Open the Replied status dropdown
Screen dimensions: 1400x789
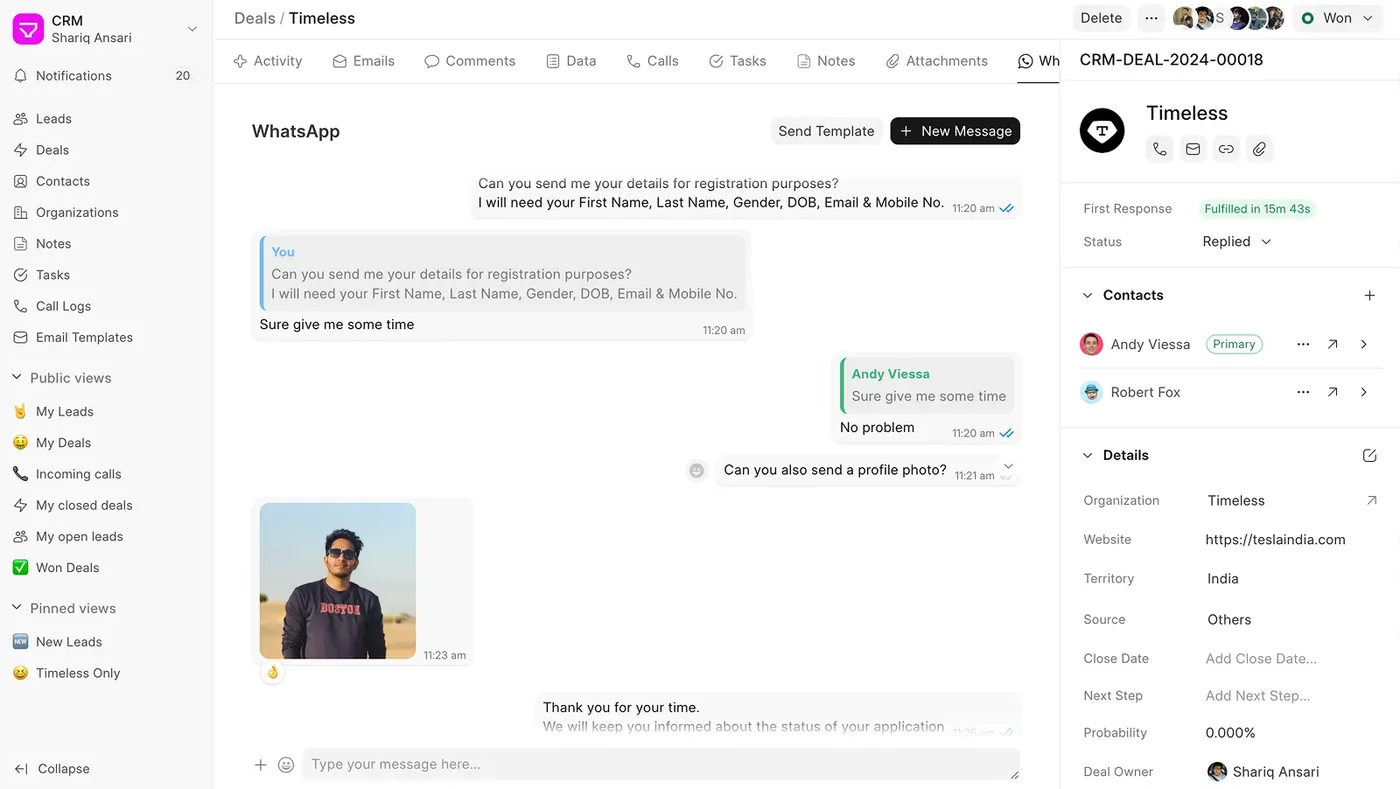point(1237,242)
